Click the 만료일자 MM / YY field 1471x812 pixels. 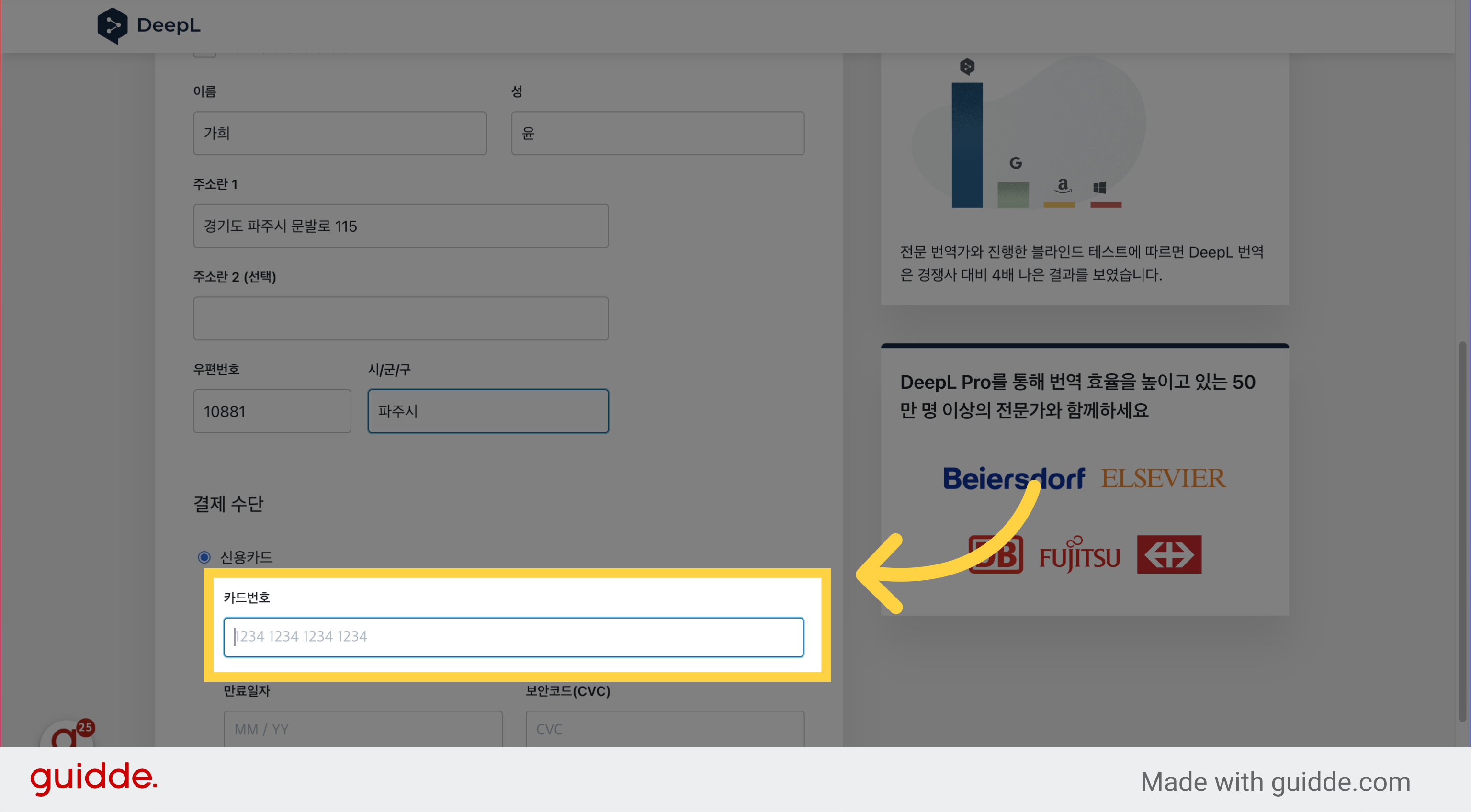pyautogui.click(x=363, y=729)
